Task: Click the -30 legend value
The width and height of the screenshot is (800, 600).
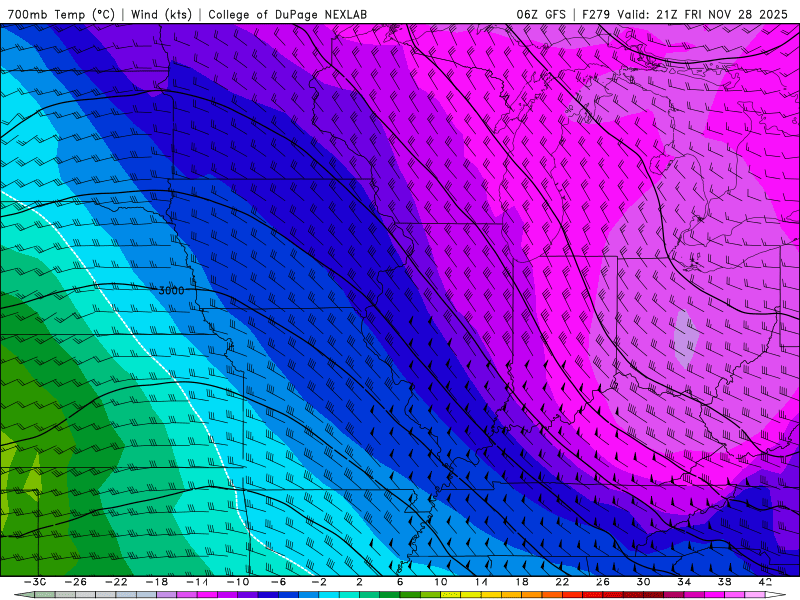Action: click(35, 582)
